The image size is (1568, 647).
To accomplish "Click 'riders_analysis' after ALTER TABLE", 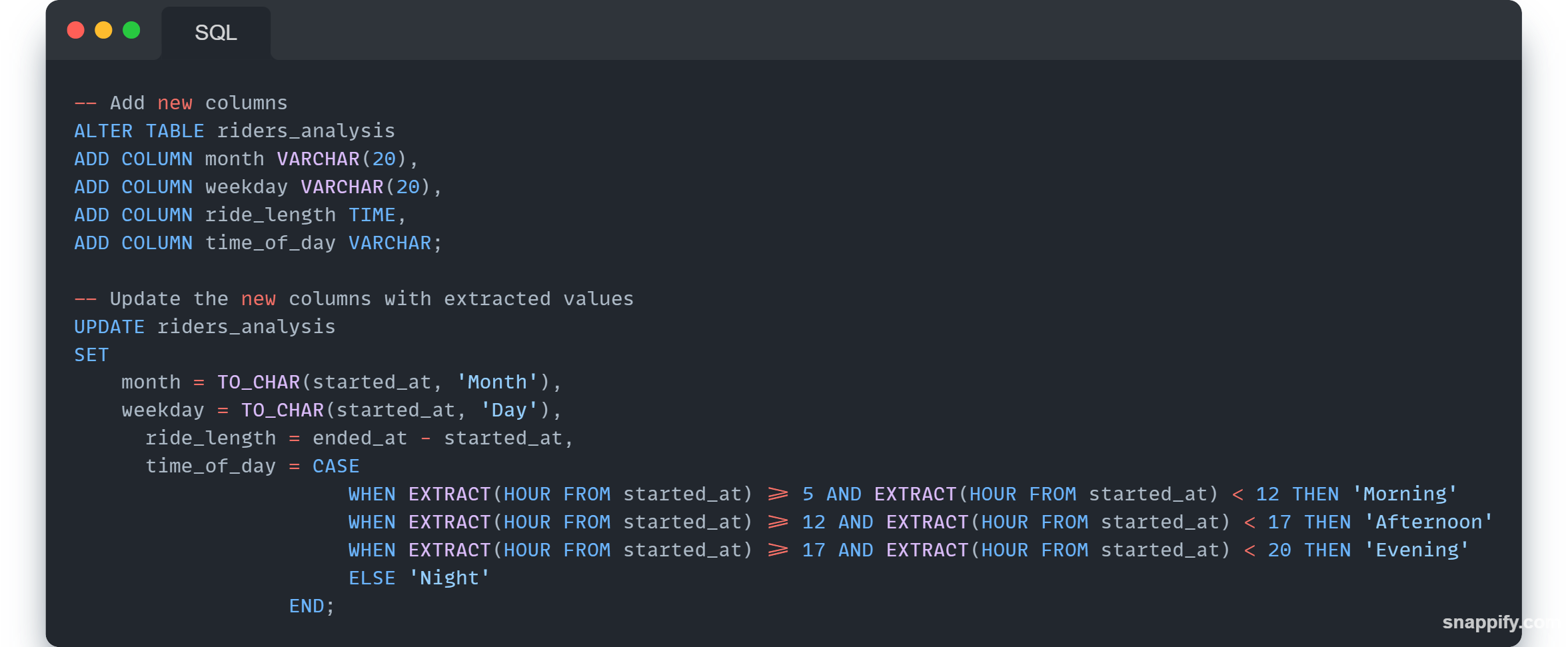I will [x=306, y=131].
